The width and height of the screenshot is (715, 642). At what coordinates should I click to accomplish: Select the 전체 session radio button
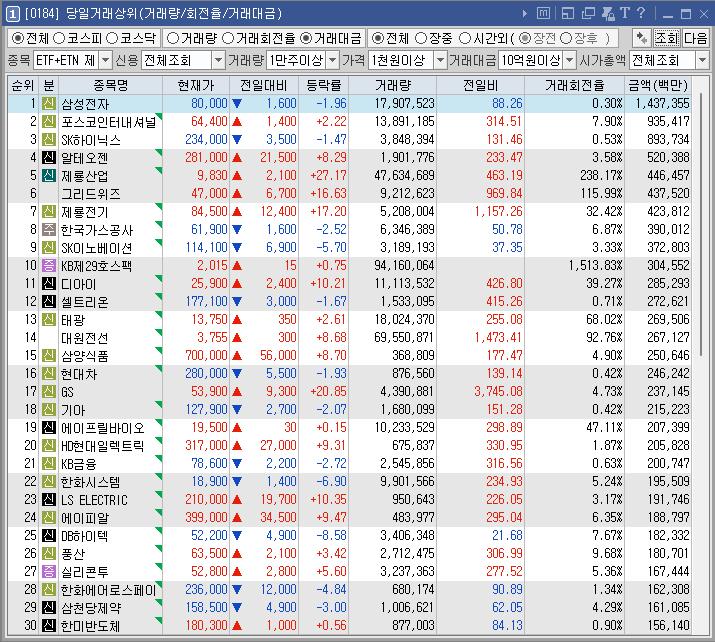pos(378,38)
